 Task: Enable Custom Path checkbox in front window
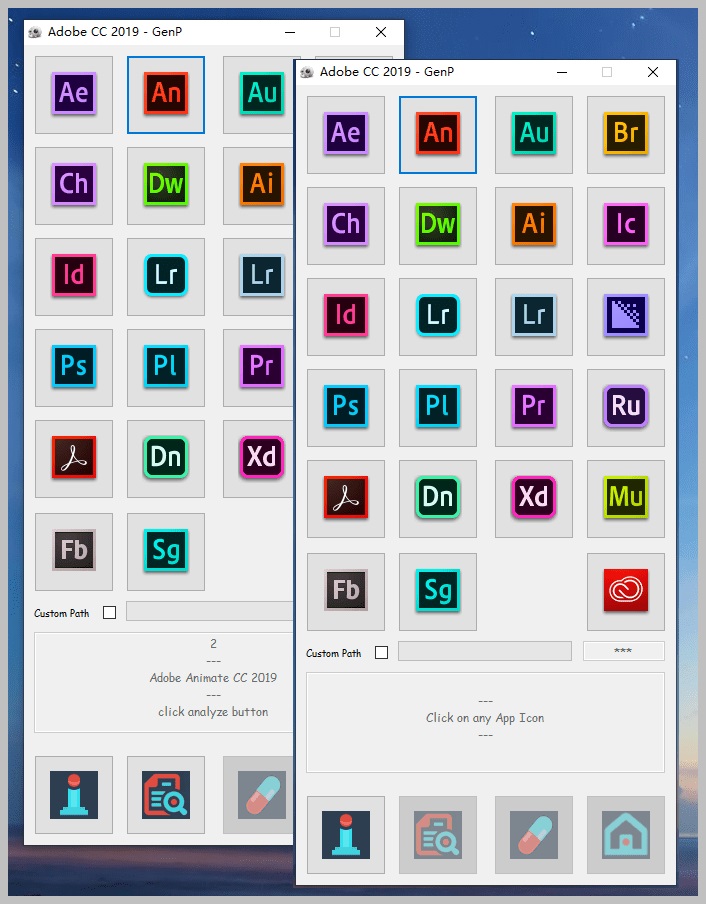click(x=382, y=653)
